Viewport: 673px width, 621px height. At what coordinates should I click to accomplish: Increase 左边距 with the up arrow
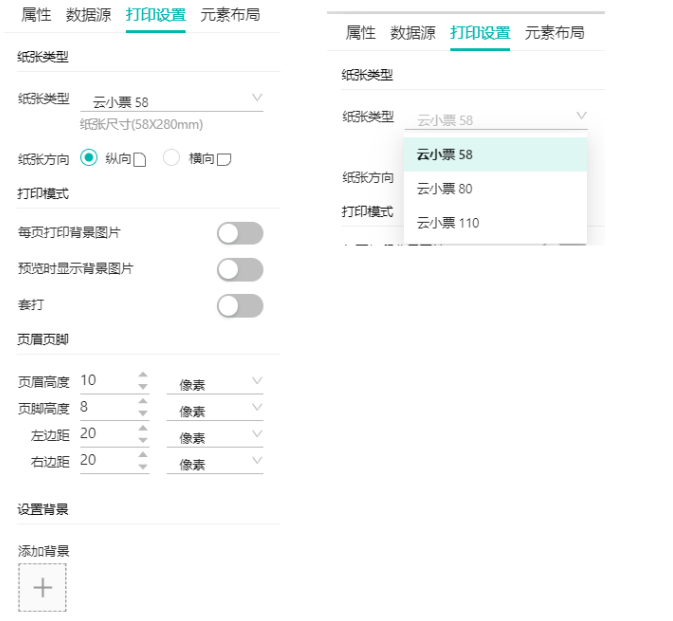[x=143, y=428]
